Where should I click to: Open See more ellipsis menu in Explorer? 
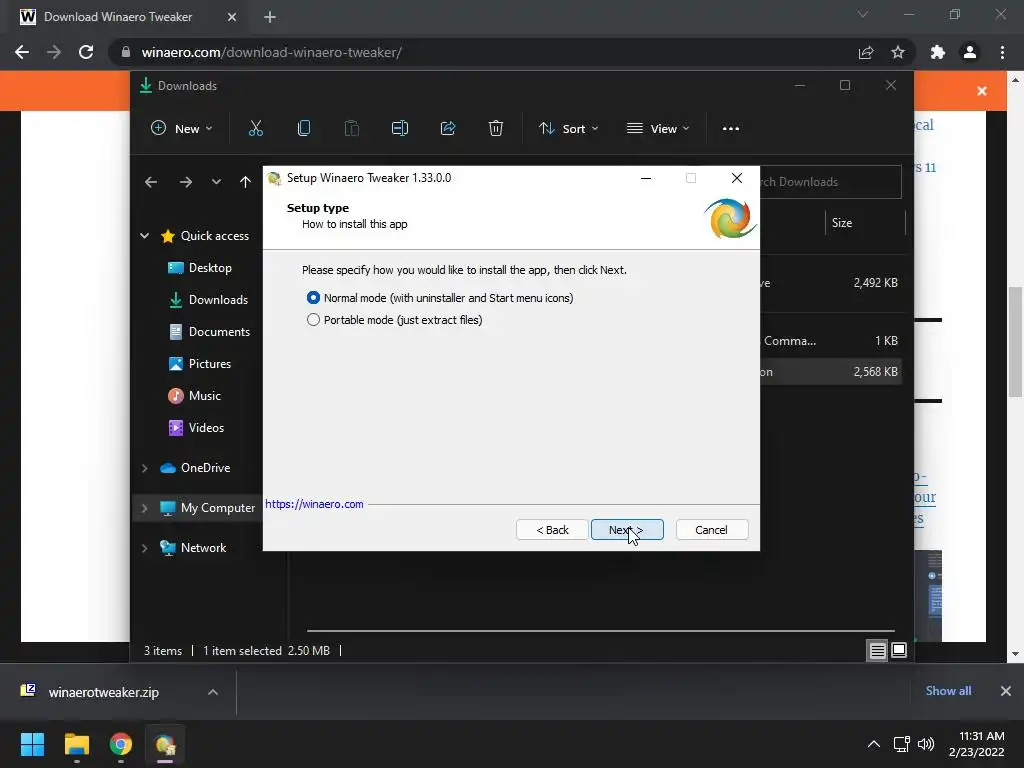pyautogui.click(x=731, y=129)
